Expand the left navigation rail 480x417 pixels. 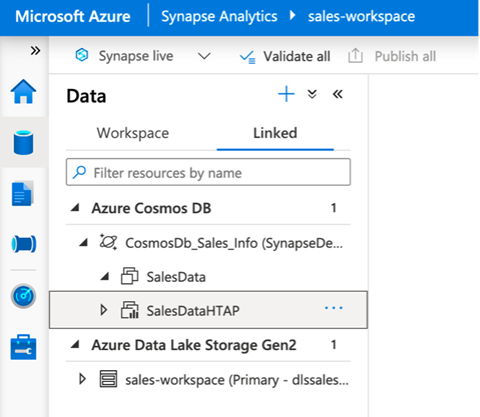coord(35,51)
